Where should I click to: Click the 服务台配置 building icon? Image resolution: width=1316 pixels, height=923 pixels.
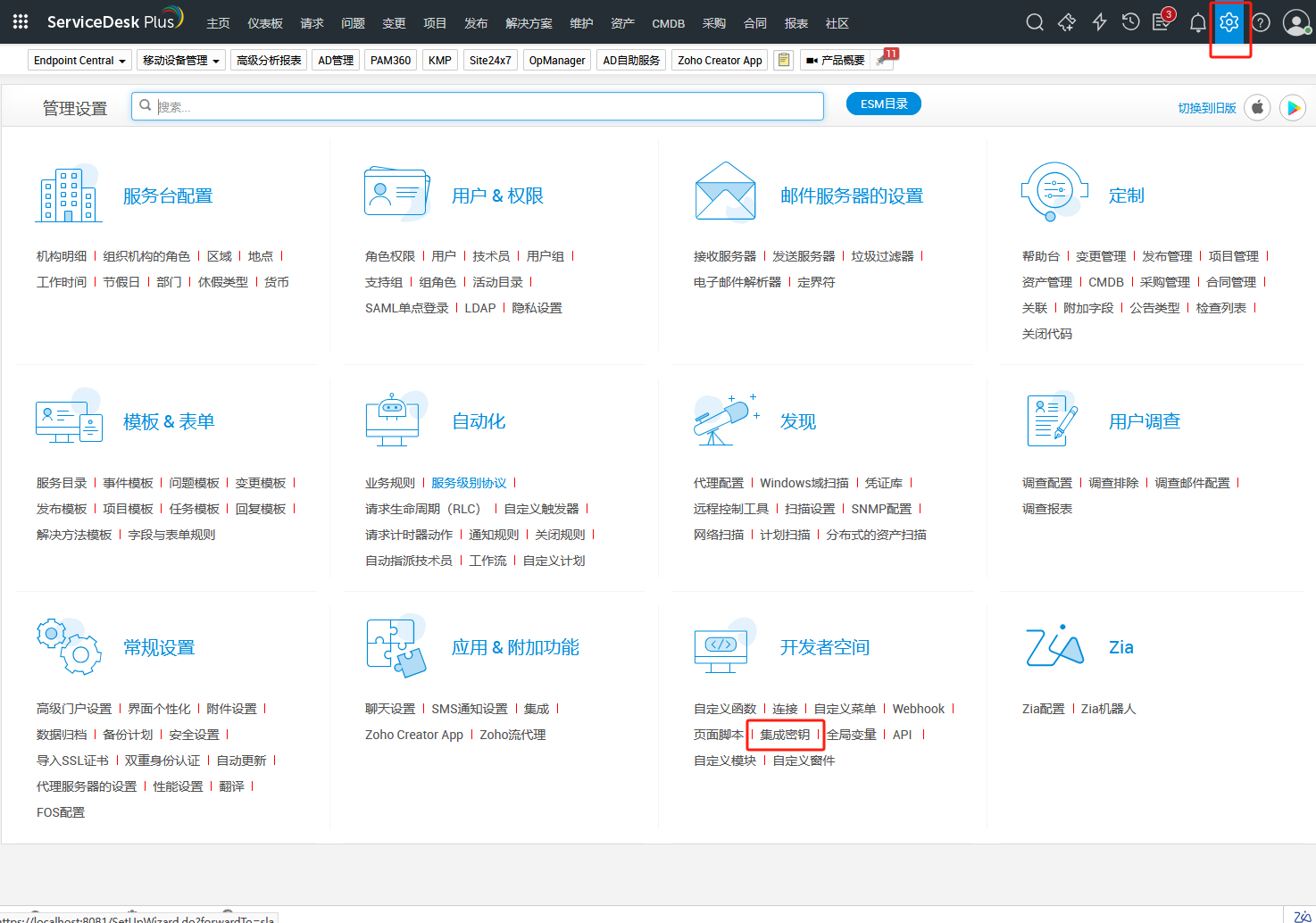[68, 195]
